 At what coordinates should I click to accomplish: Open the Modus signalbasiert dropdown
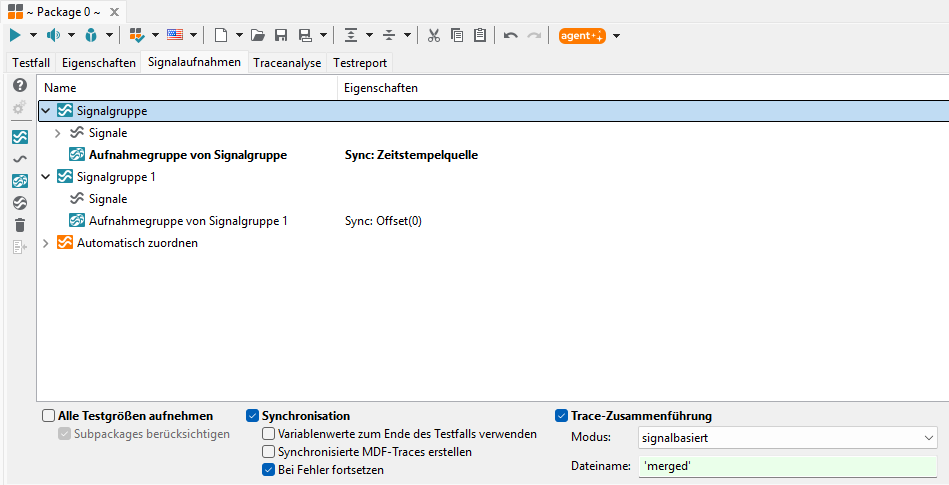788,438
